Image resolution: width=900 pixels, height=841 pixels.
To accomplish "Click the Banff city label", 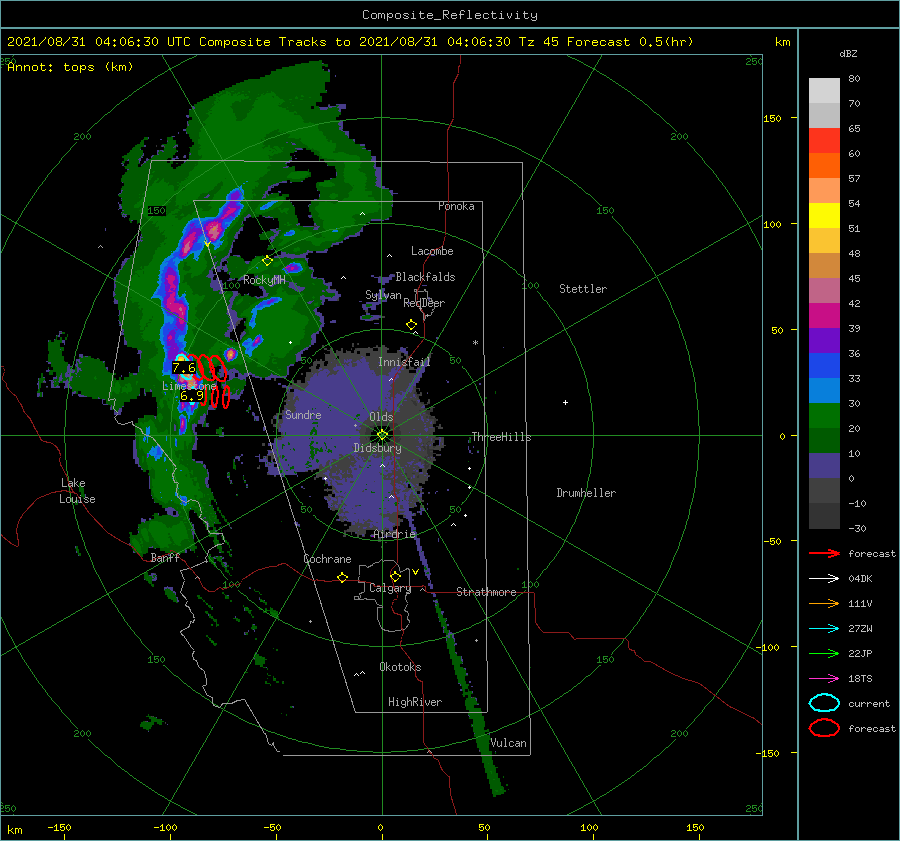I will (x=165, y=557).
